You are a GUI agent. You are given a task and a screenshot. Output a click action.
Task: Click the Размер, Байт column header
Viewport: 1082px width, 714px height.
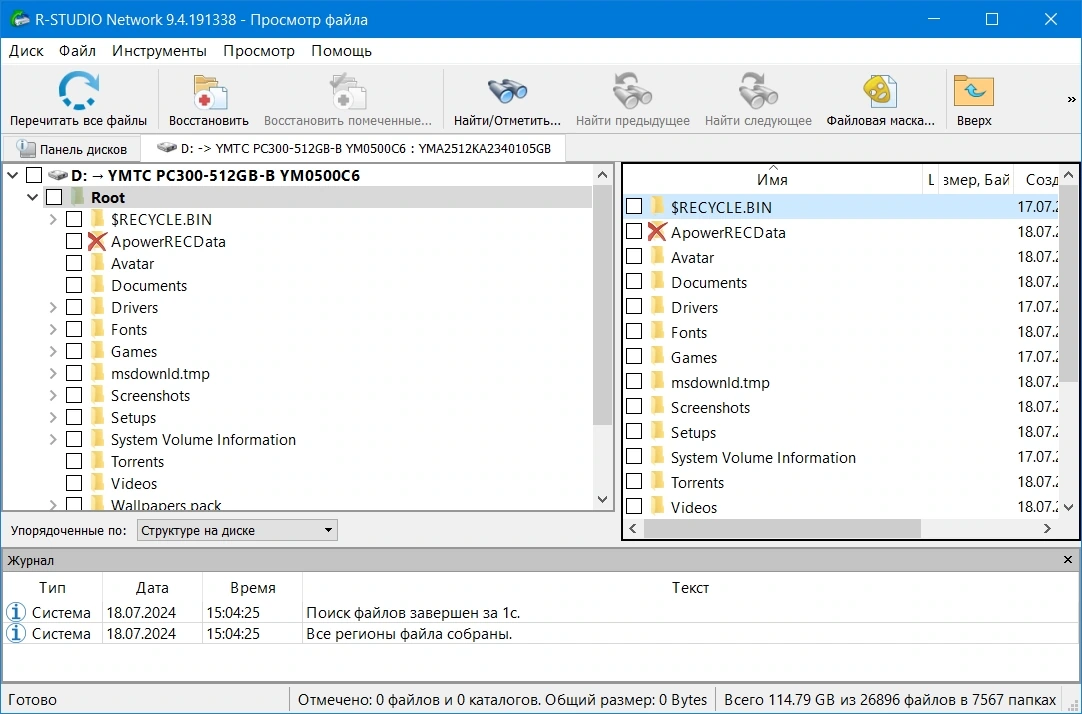pyautogui.click(x=976, y=179)
